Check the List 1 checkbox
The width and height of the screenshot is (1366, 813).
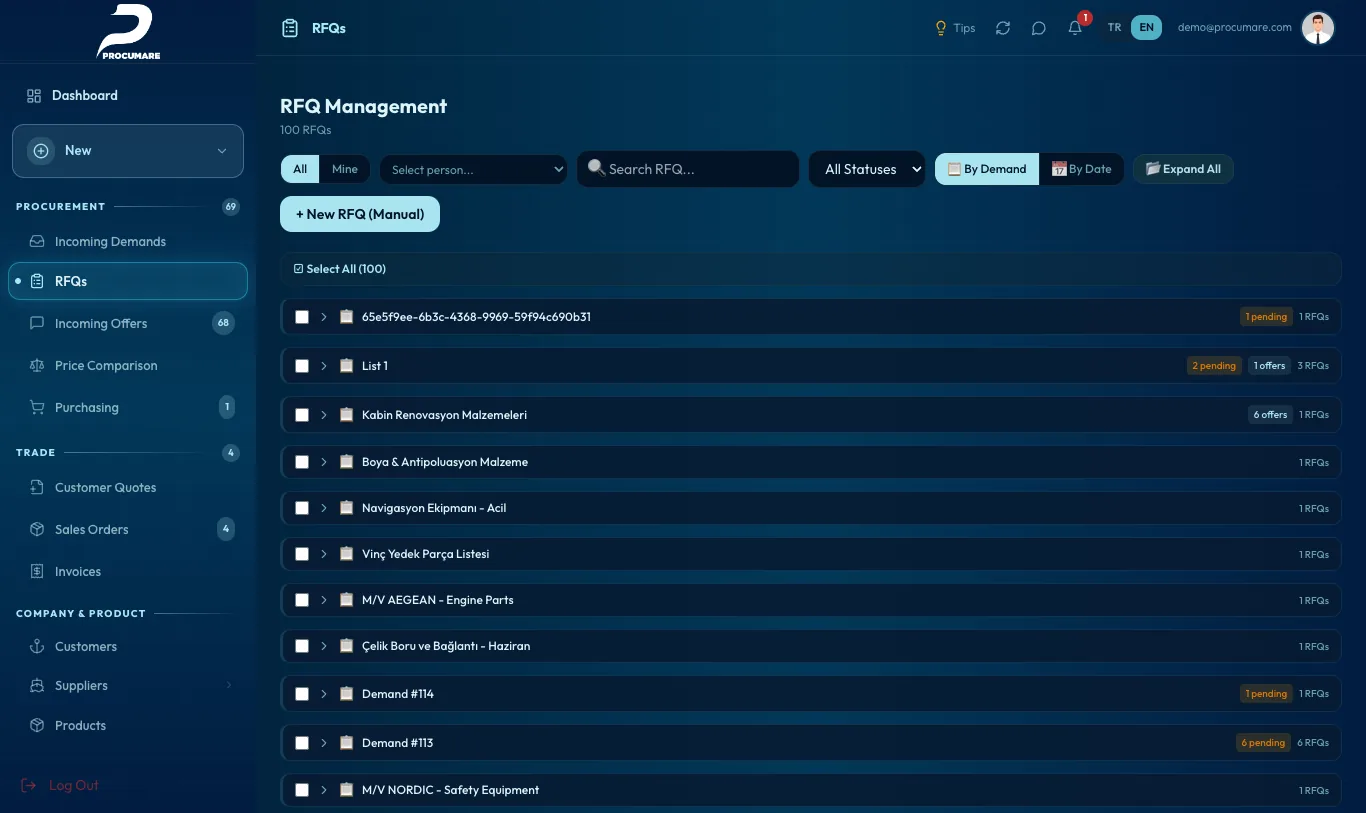(302, 366)
